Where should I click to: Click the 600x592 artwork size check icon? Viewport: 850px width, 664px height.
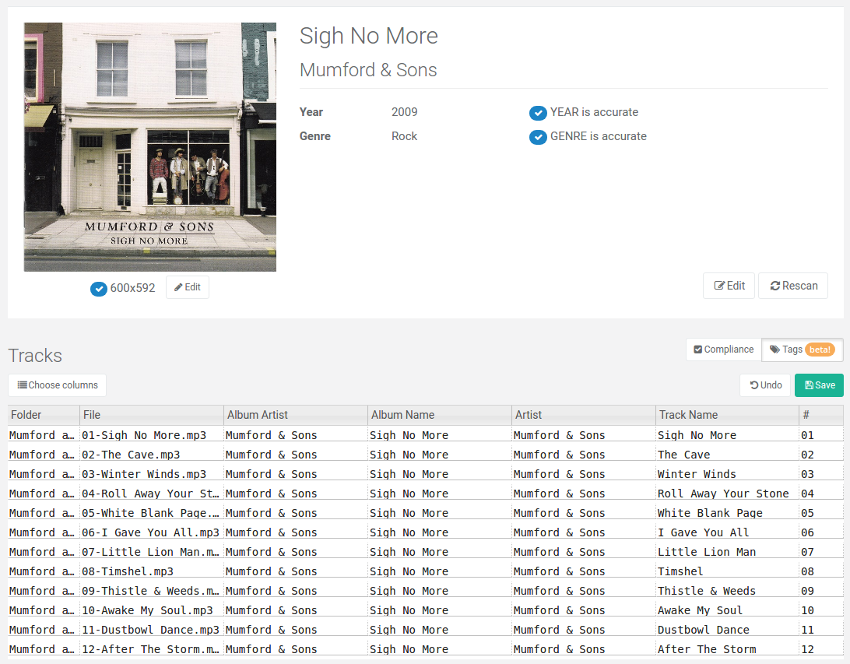98,289
